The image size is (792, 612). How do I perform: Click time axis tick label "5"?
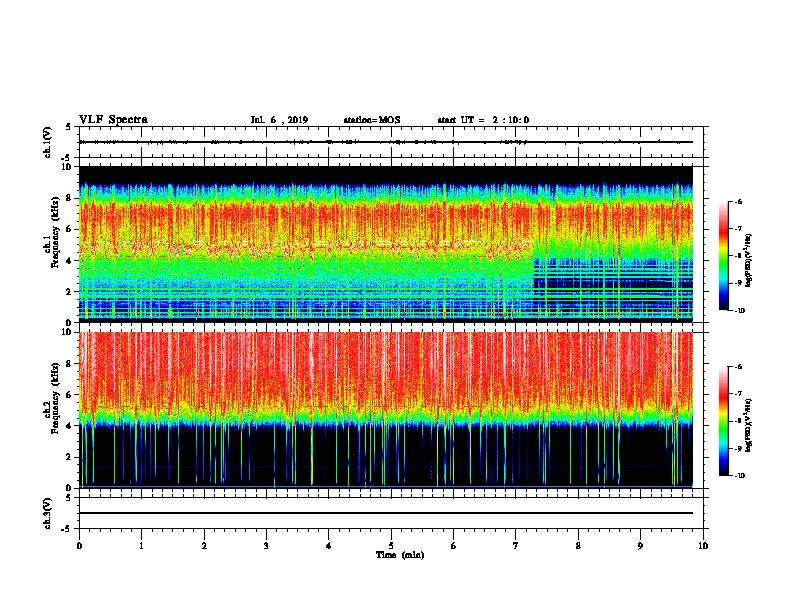[x=391, y=546]
